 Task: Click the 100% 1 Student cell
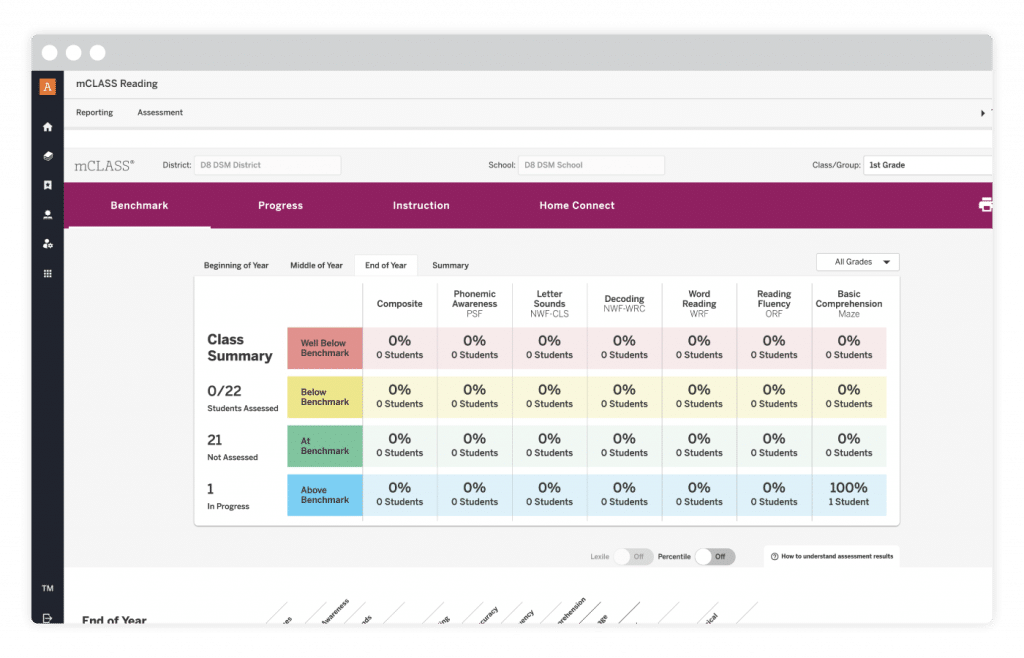tap(848, 494)
